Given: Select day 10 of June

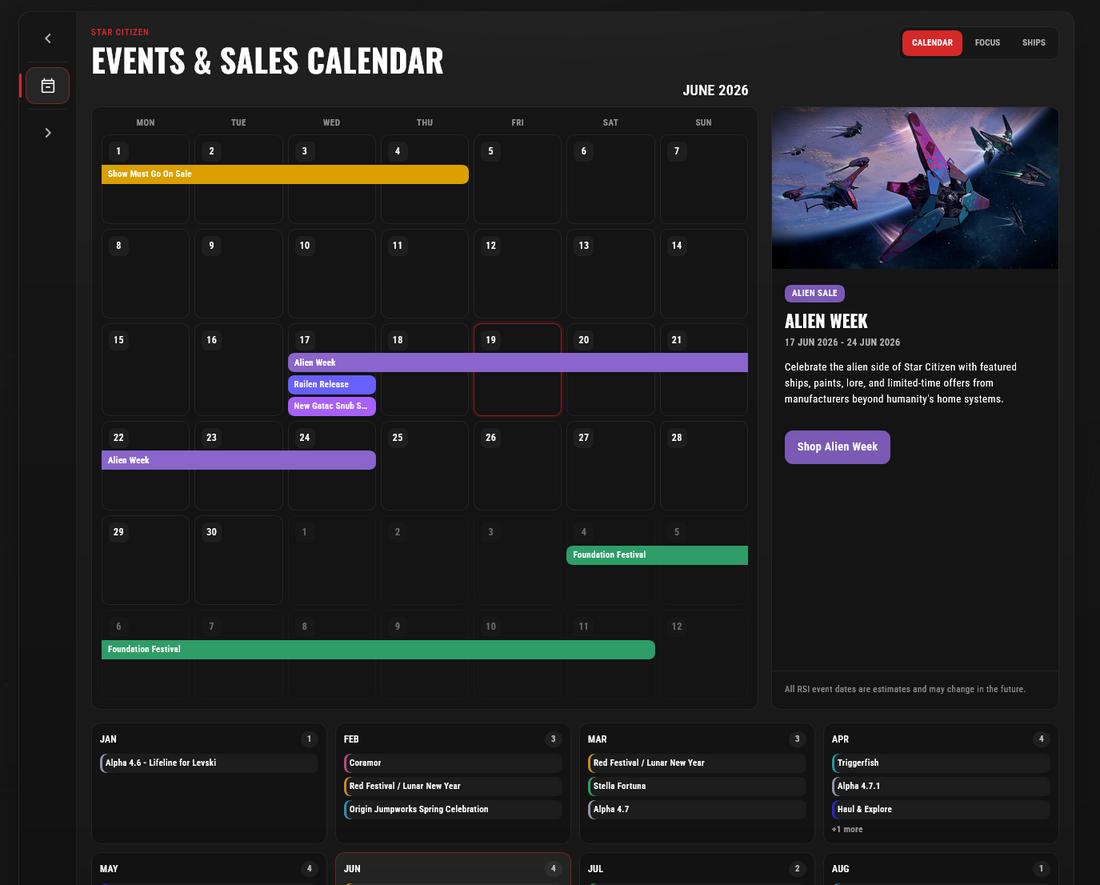Looking at the screenshot, I should coord(332,273).
